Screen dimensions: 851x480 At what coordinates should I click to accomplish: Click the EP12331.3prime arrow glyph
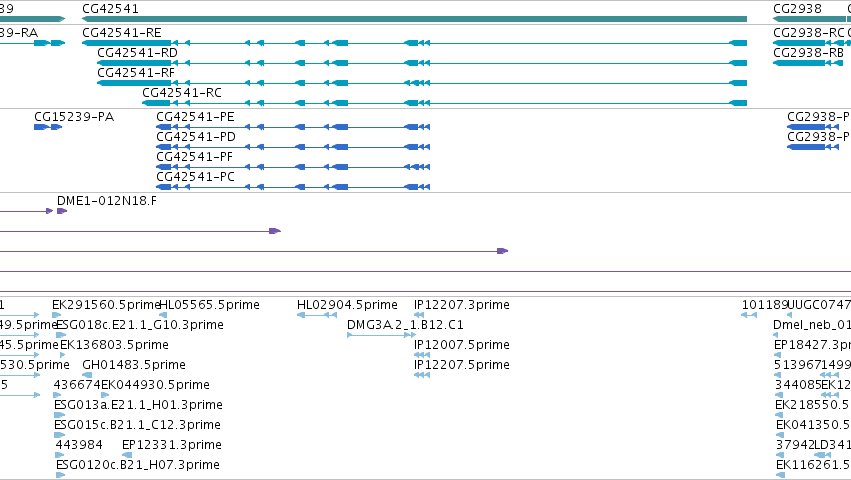[x=127, y=456]
